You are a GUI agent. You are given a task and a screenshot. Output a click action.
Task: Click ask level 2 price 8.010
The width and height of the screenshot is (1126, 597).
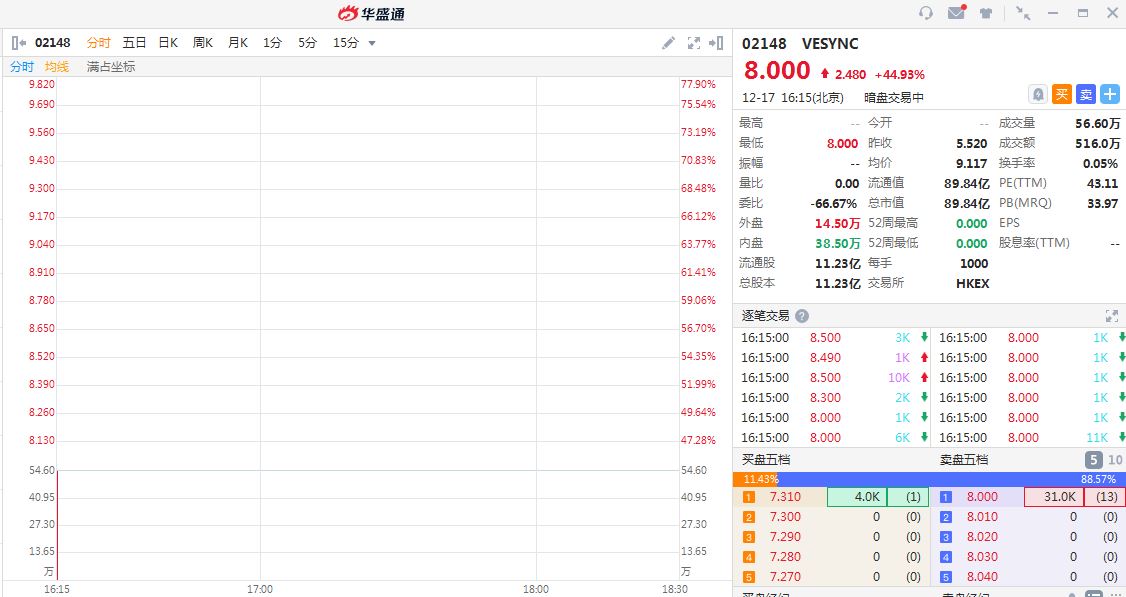click(982, 517)
